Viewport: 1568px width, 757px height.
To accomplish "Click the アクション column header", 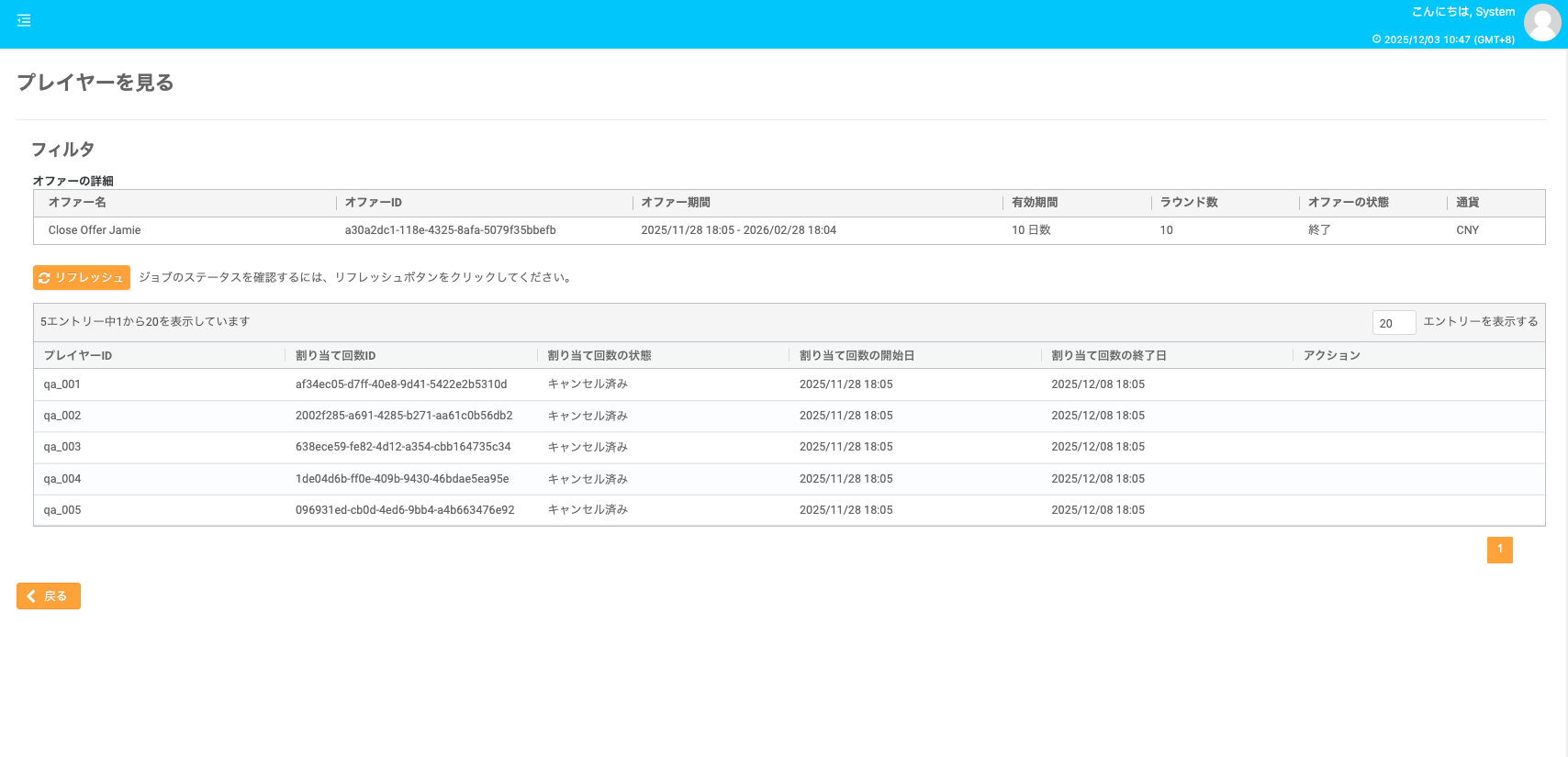I will click(1331, 356).
